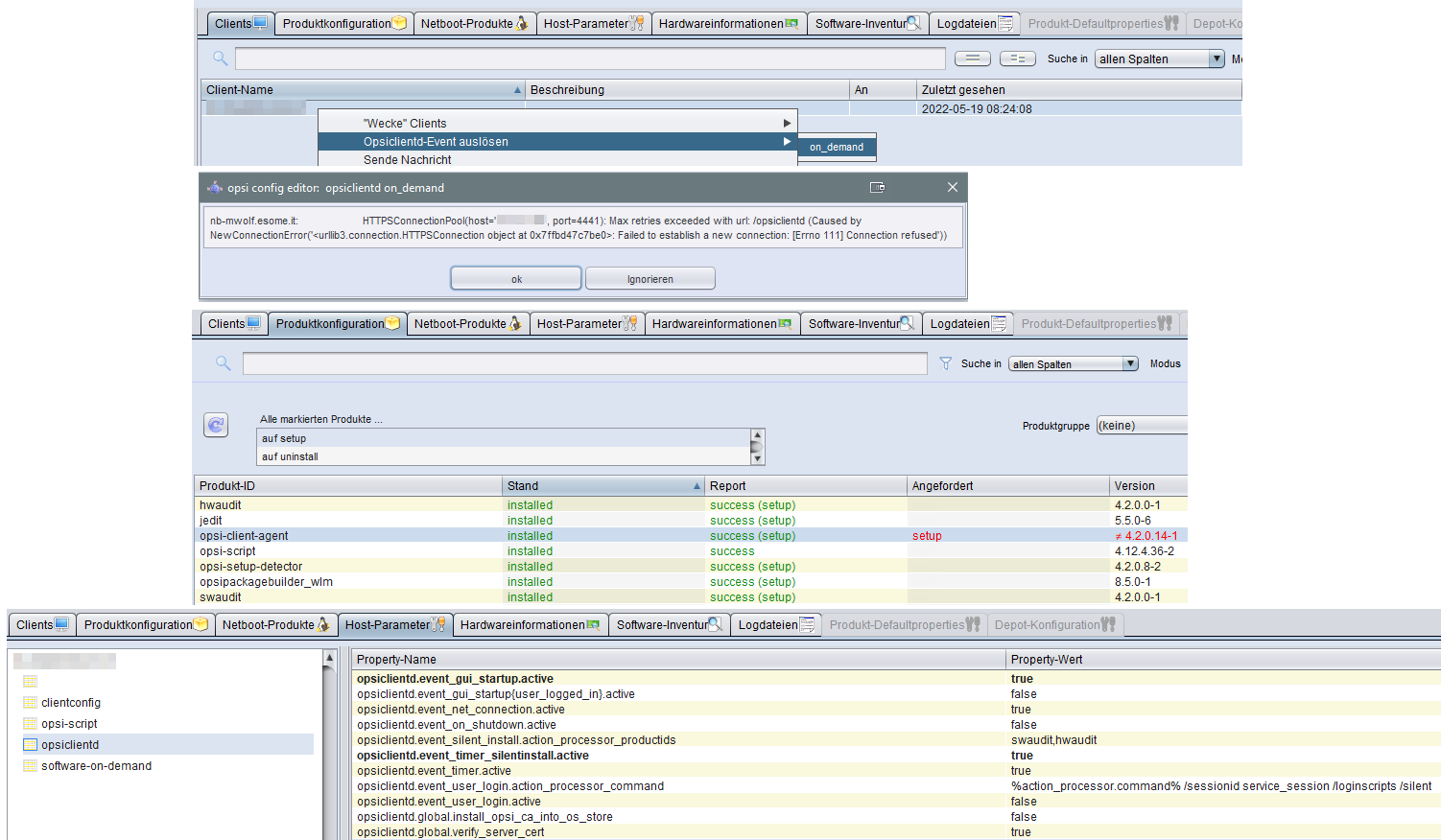Select the 'hwaudit' product row
This screenshot has width=1441, height=840.
pyautogui.click(x=691, y=505)
